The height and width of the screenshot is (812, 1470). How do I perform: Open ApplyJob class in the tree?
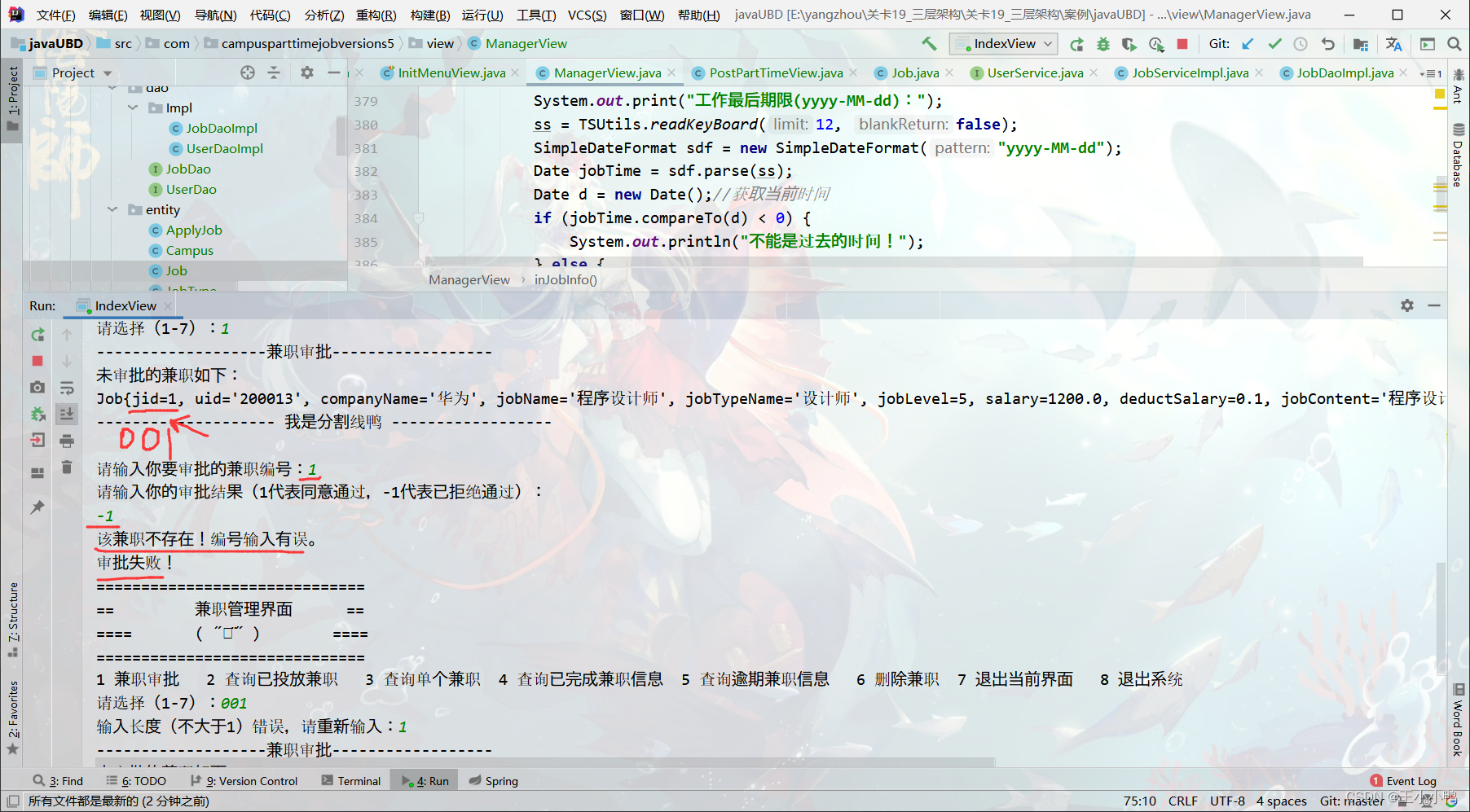193,230
